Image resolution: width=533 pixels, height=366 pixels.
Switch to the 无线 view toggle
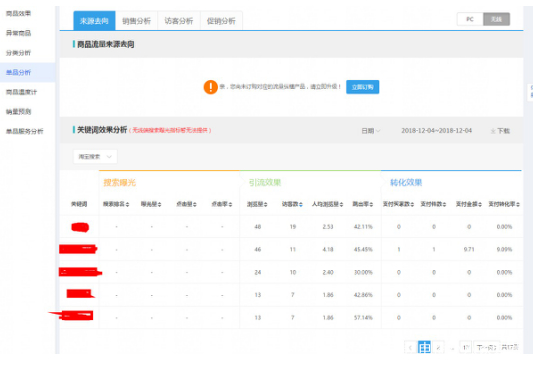pos(496,19)
